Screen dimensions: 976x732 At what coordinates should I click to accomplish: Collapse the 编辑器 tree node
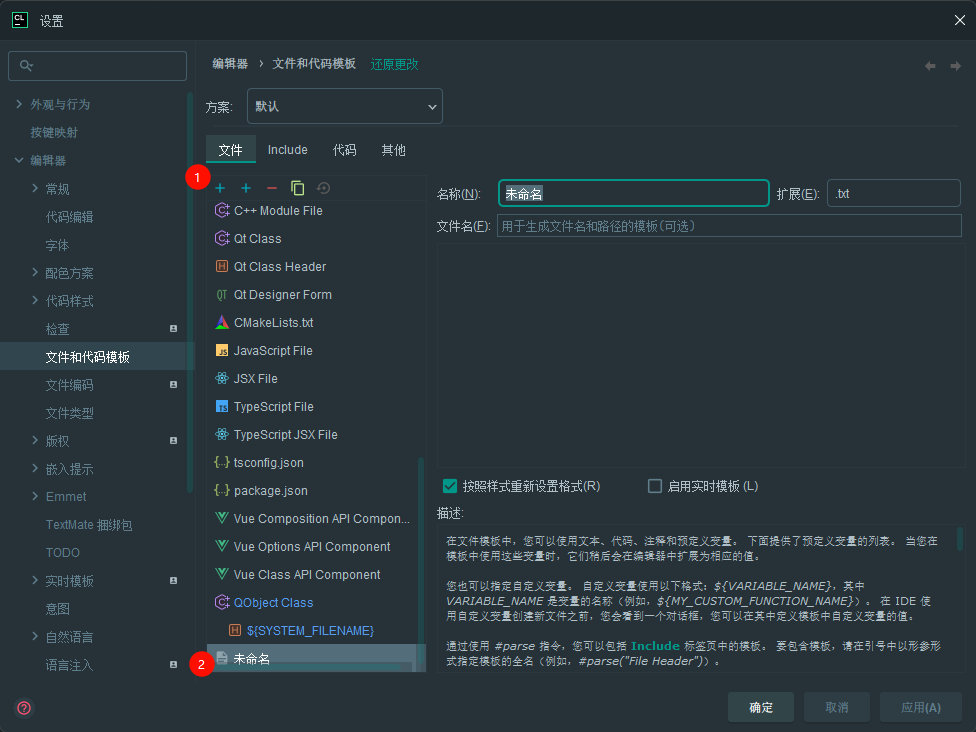[x=19, y=160]
